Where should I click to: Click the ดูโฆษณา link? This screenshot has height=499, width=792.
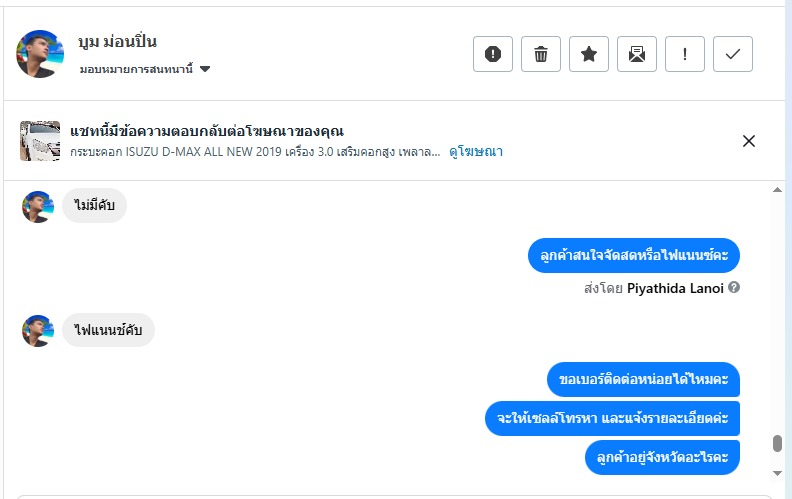[476, 152]
